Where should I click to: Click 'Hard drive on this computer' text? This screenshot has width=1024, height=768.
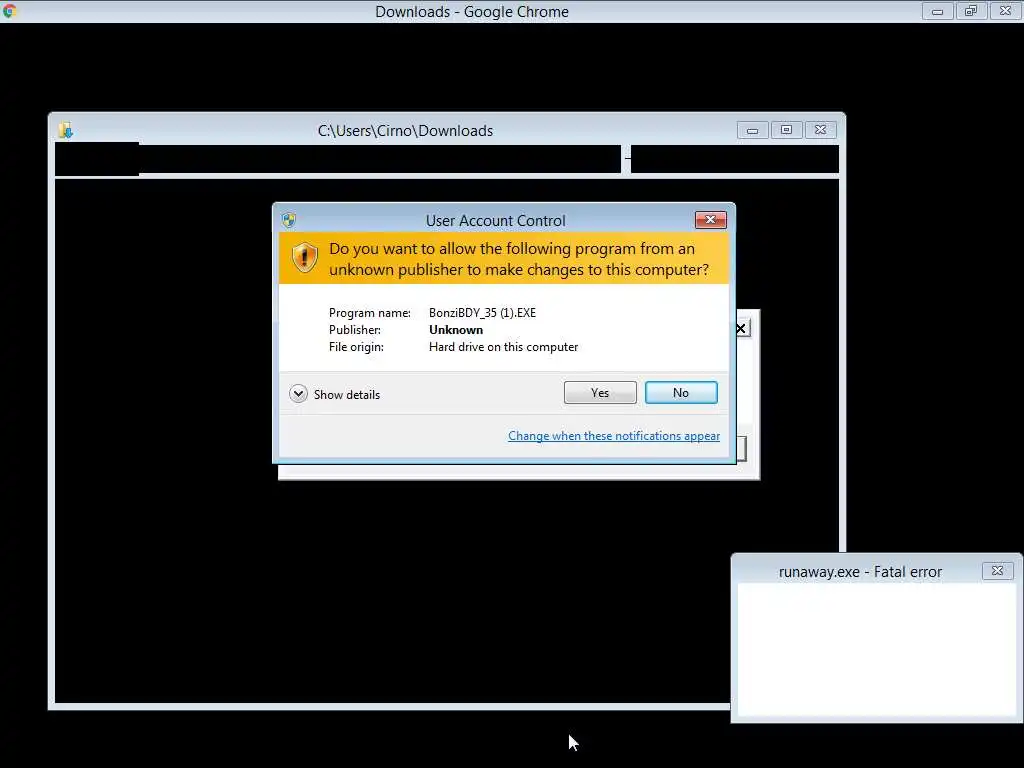504,347
